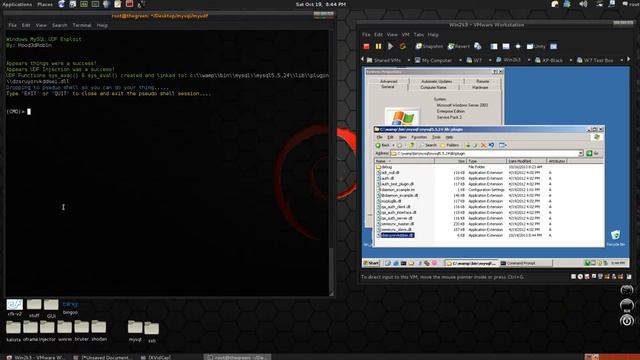Click the terminal's vertical scrollbar
The height and width of the screenshot is (360, 640).
coord(331,163)
